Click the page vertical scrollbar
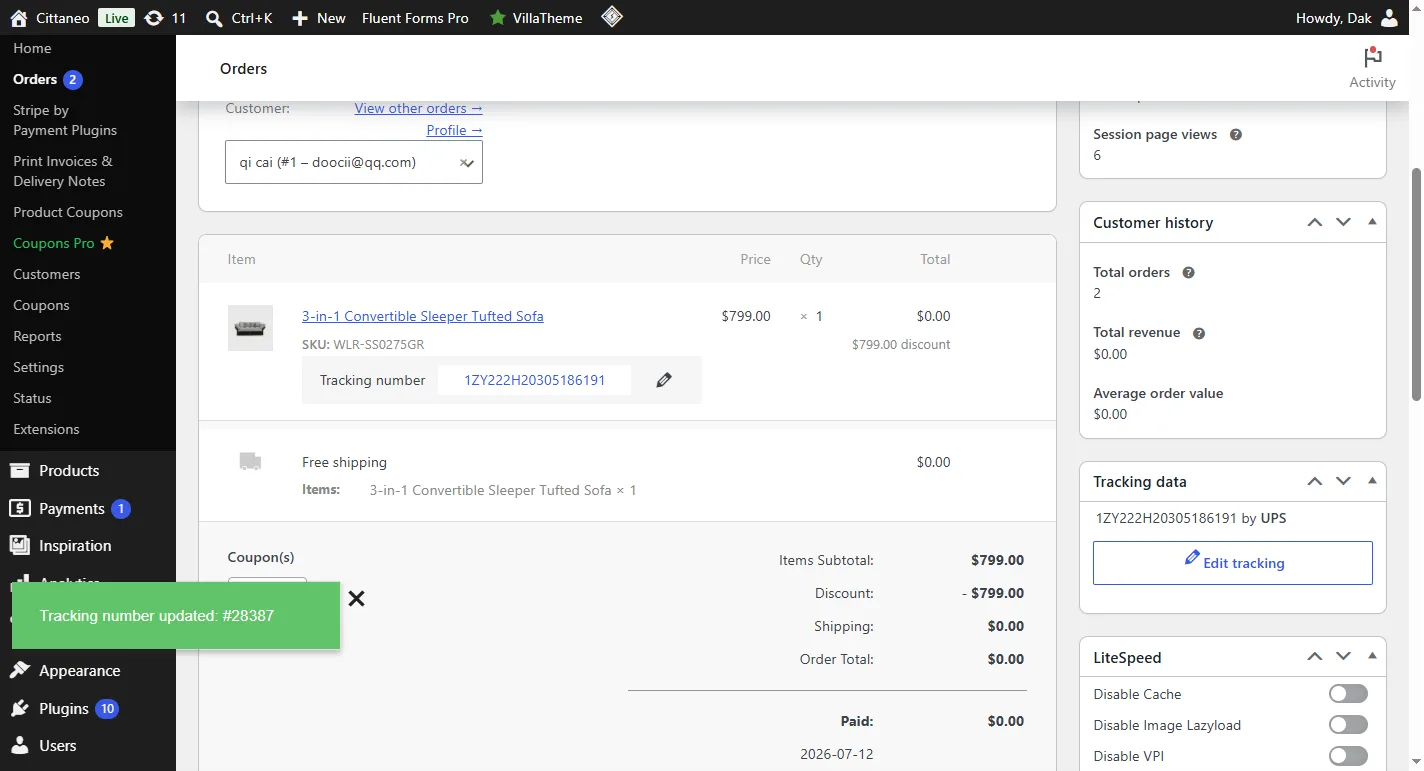This screenshot has height=771, width=1424. [1416, 285]
